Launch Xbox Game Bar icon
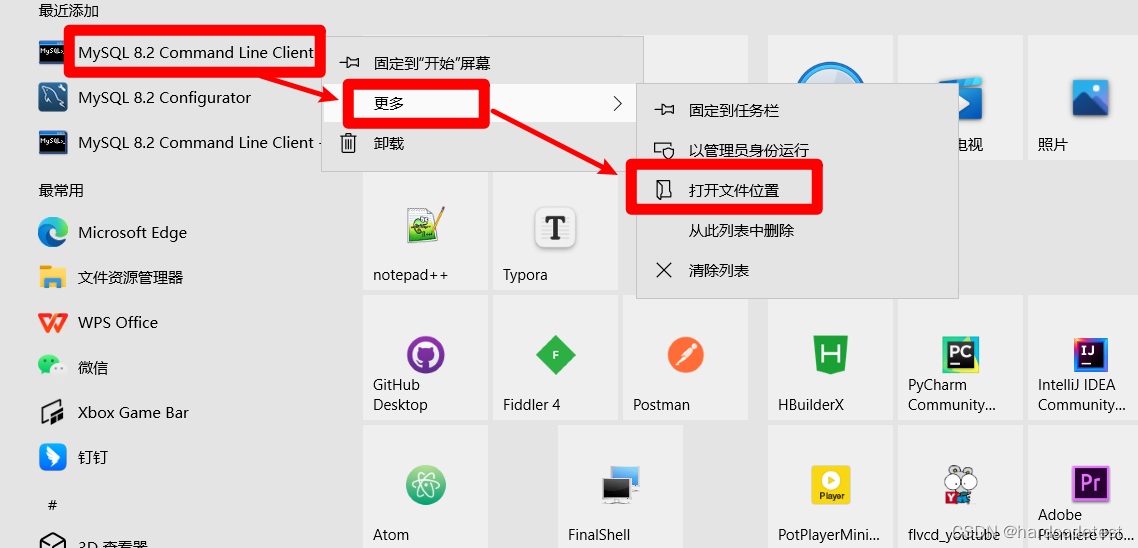This screenshot has height=548, width=1138. [53, 412]
